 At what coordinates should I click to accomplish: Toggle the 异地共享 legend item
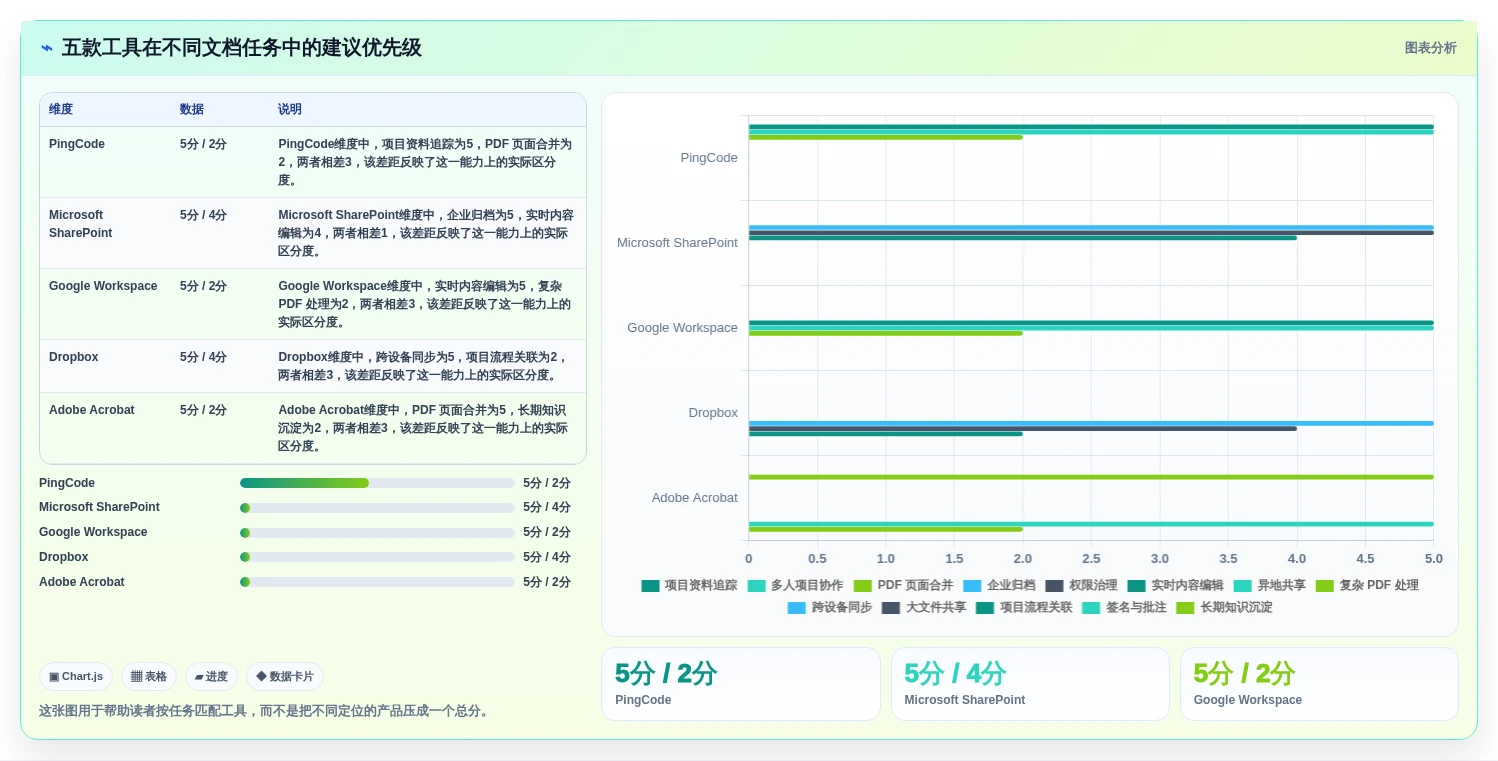(1269, 585)
